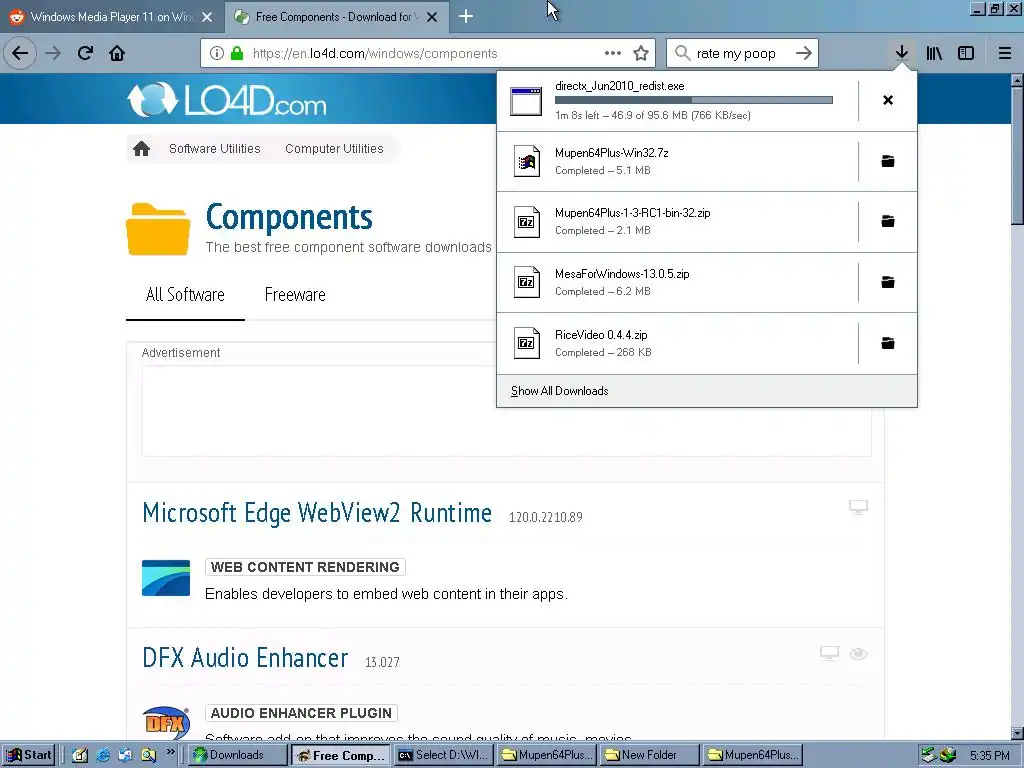1024x768 pixels.
Task: Click the directx download progress bar
Action: click(694, 100)
